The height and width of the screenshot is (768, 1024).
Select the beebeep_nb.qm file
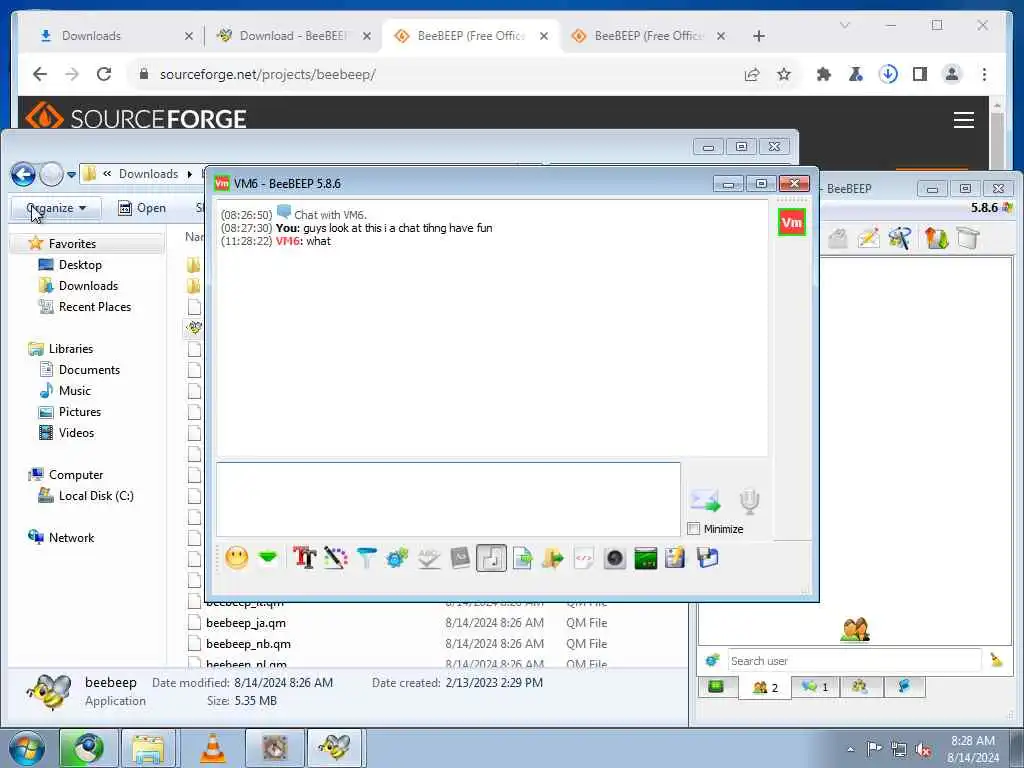coord(249,644)
